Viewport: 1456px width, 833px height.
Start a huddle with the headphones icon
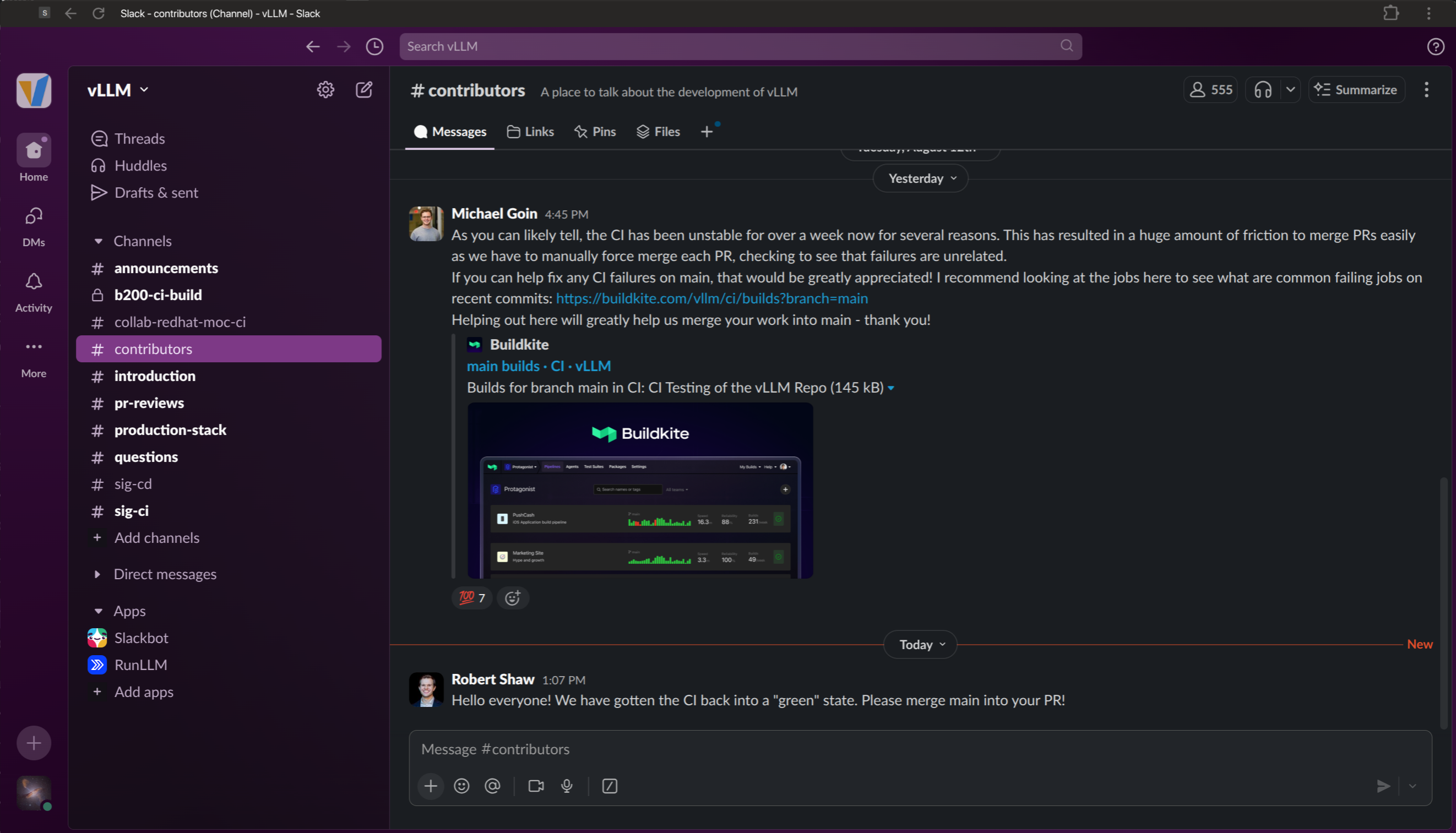coord(1263,90)
